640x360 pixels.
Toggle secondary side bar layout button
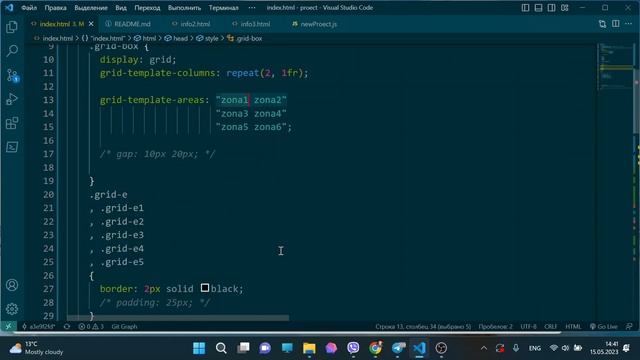coord(551,8)
